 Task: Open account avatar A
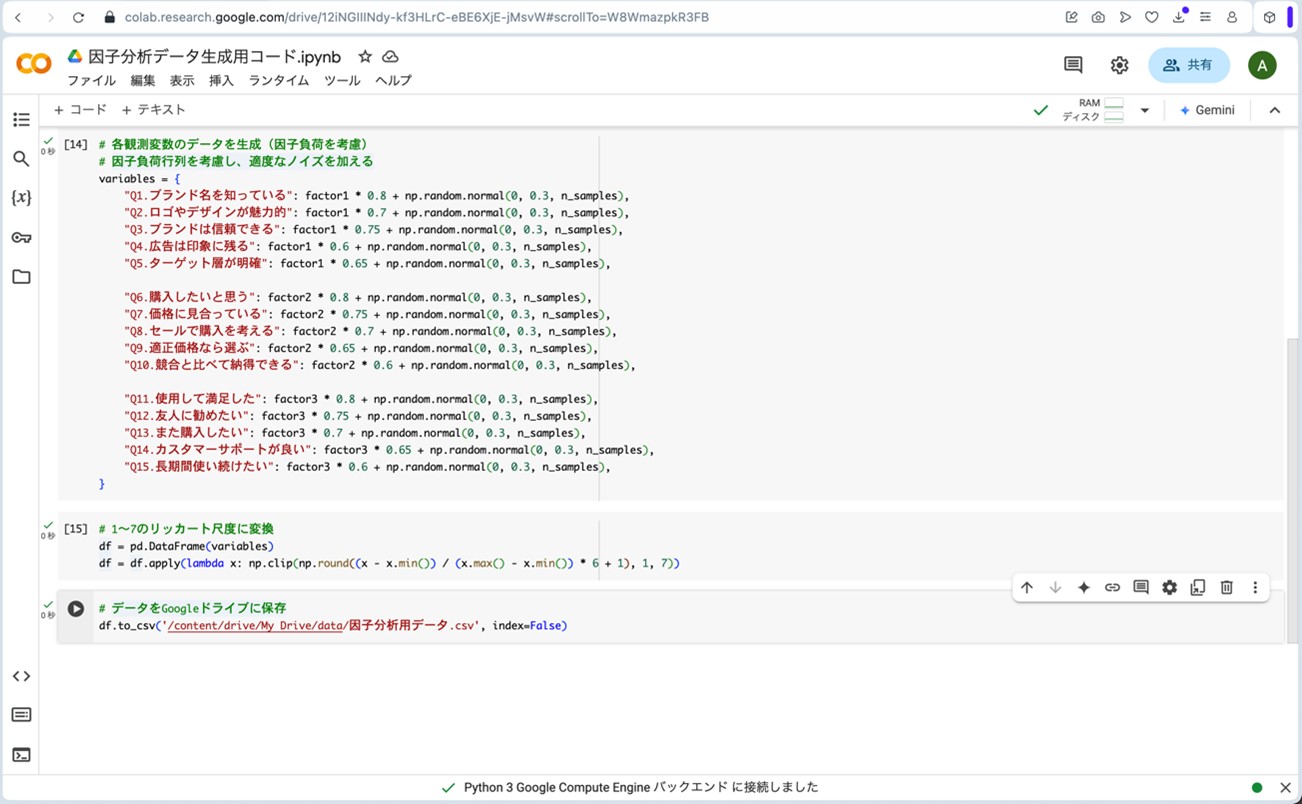click(1262, 65)
